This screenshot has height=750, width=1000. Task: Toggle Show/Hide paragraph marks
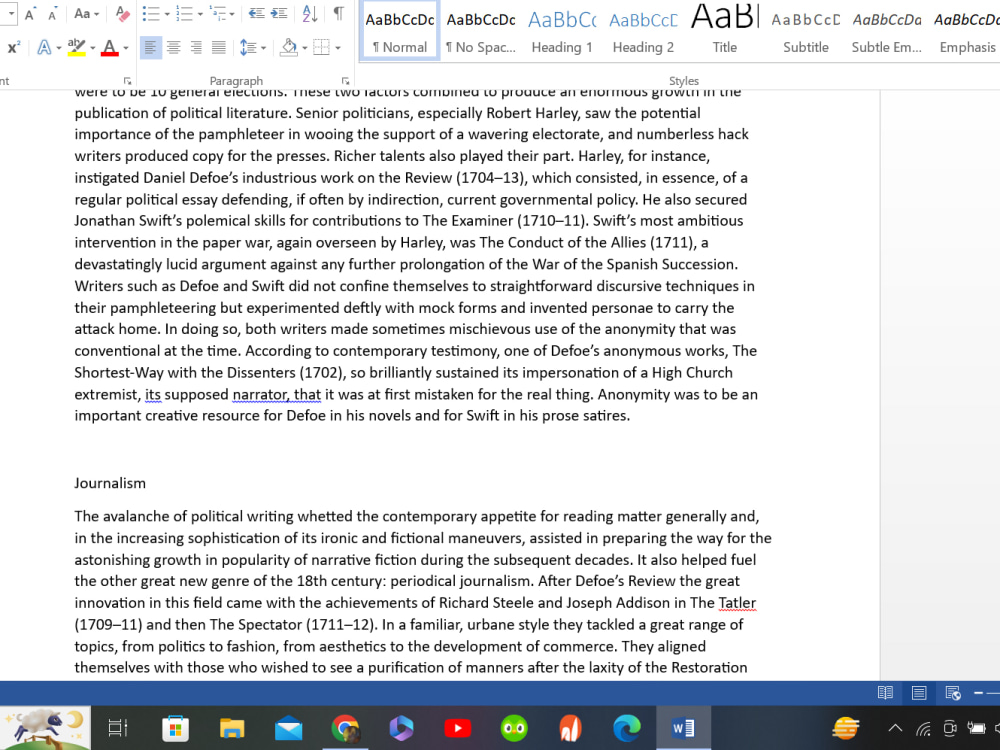337,14
